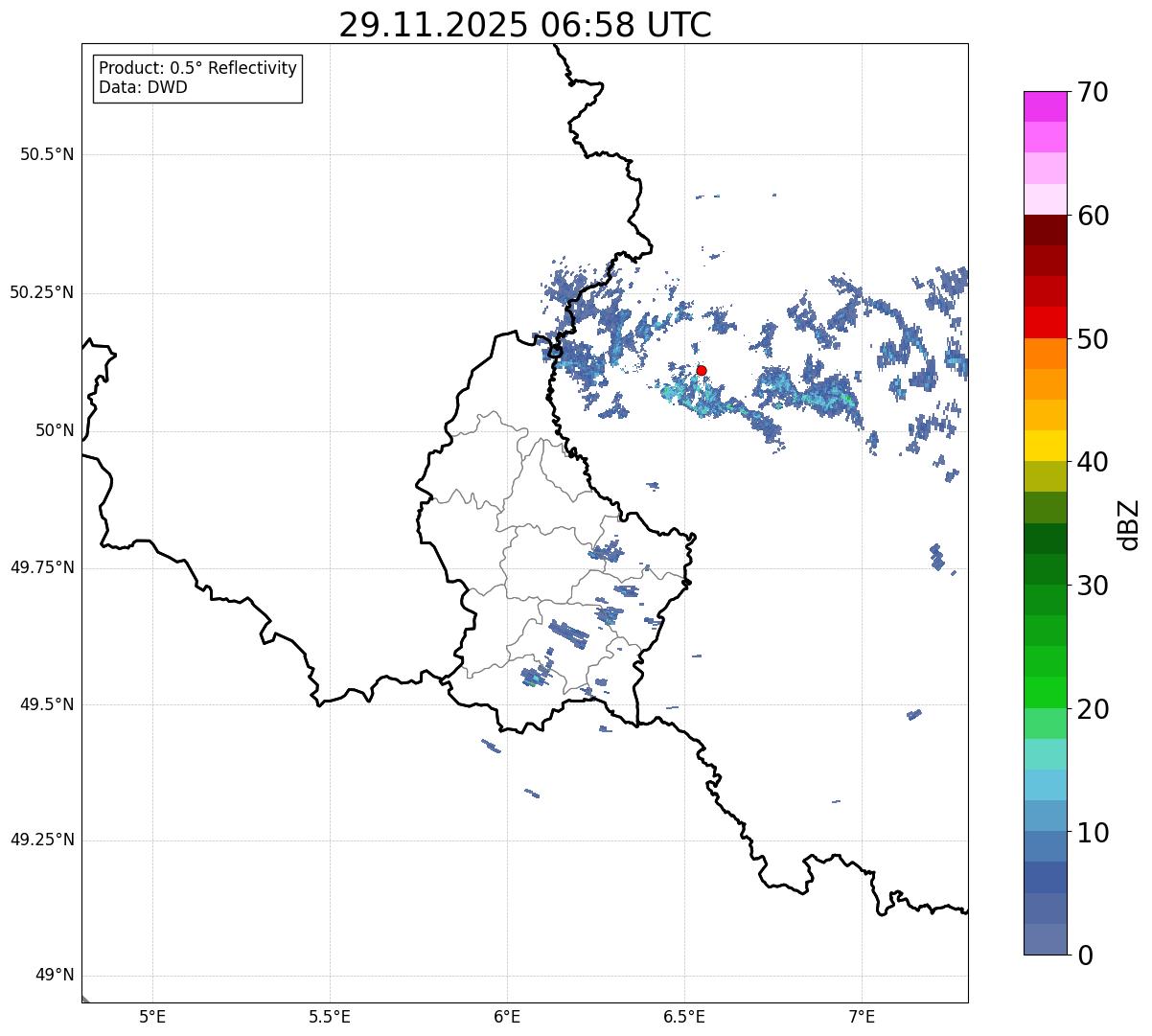
Task: Click the bright red colorbar swatch just above 50
Action: [x=1046, y=322]
